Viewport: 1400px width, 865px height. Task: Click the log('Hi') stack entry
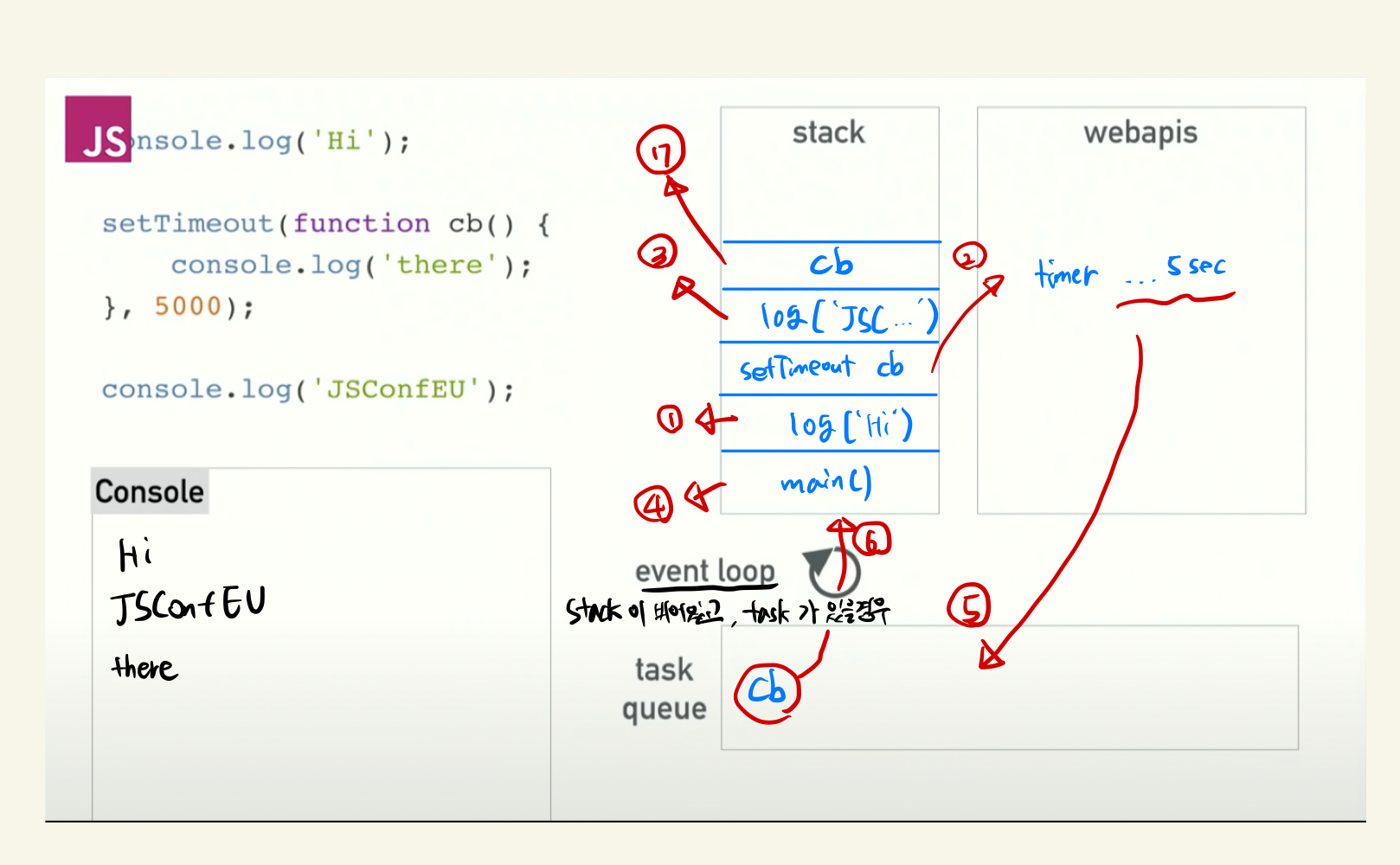(x=850, y=424)
